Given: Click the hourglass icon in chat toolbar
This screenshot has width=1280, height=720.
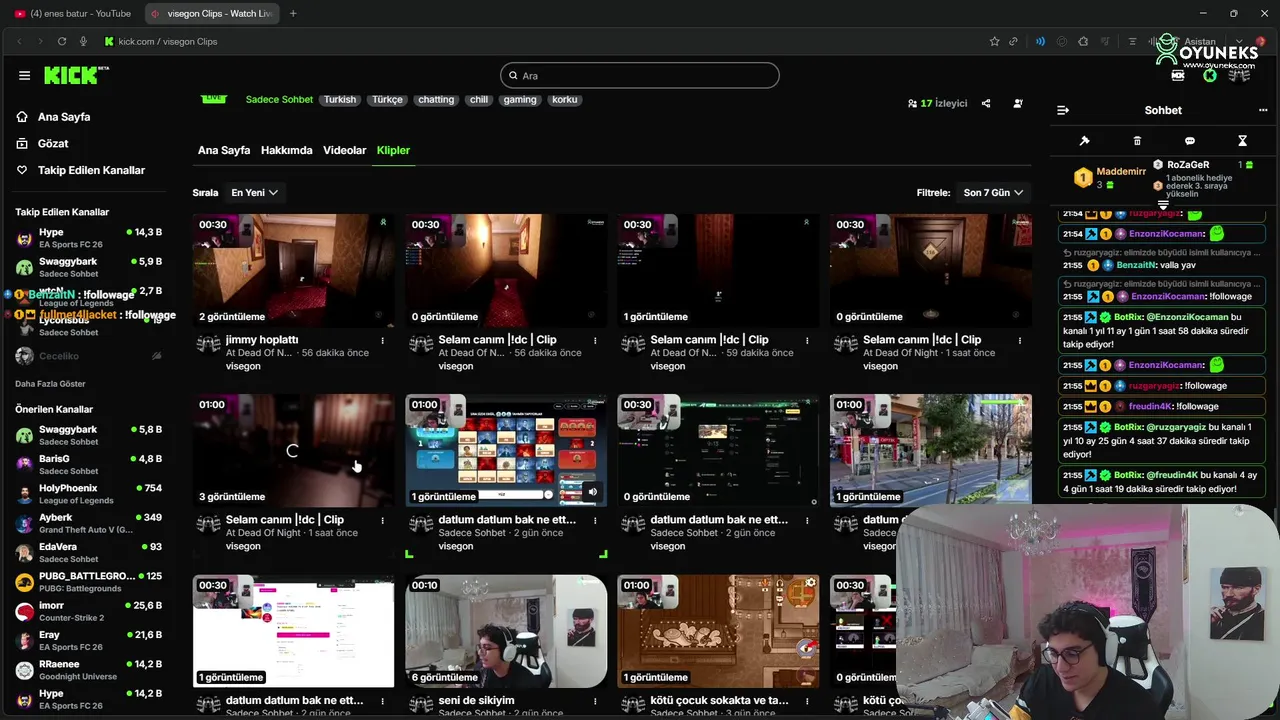Looking at the screenshot, I should [x=1242, y=141].
